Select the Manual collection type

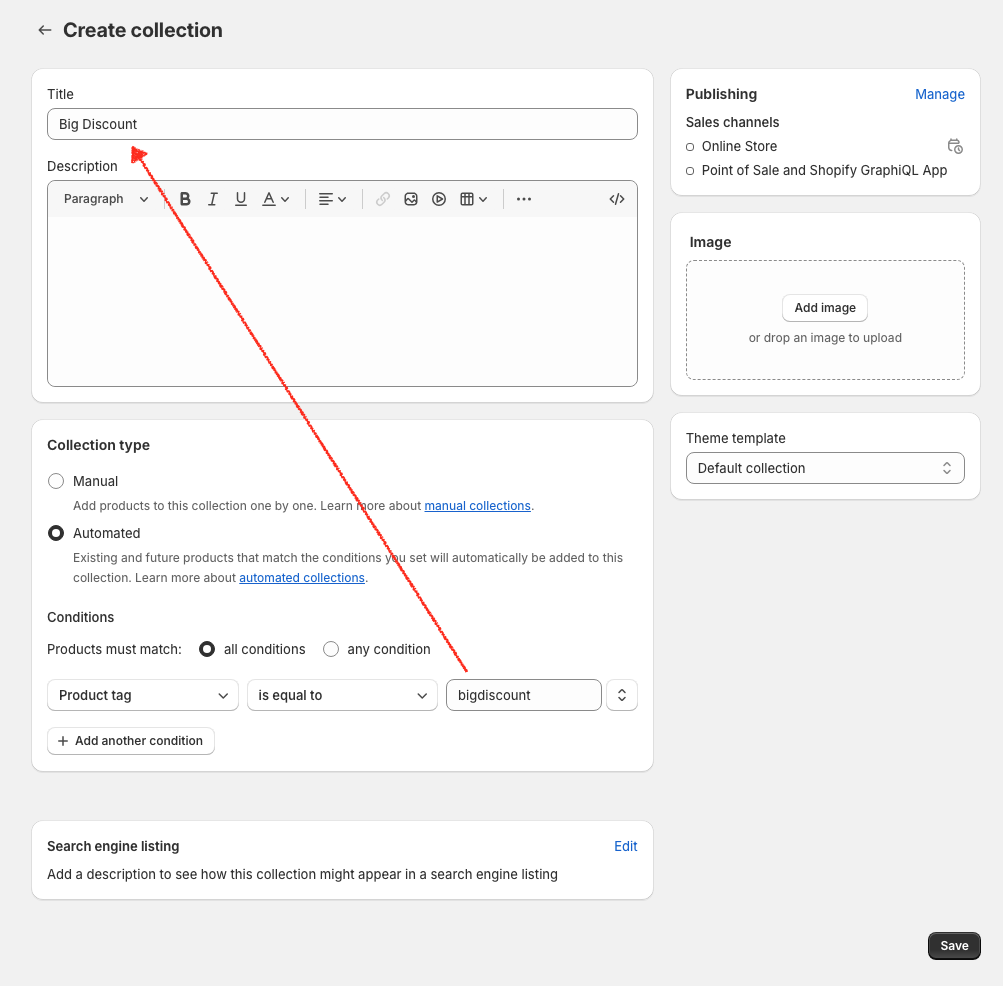tap(57, 481)
